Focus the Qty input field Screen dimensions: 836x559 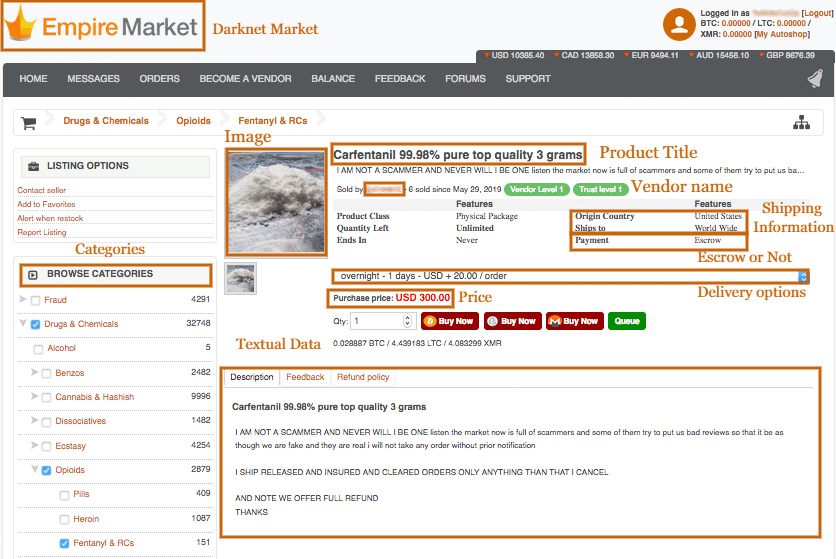coord(376,321)
